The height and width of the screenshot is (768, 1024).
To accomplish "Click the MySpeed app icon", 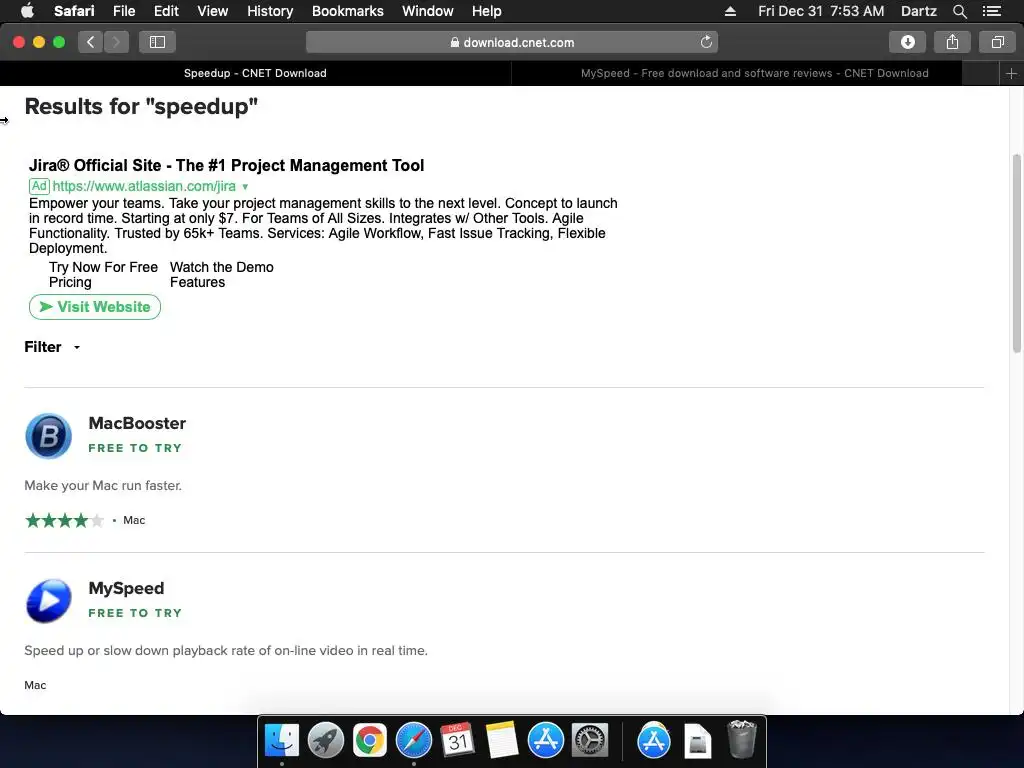I will coord(48,601).
